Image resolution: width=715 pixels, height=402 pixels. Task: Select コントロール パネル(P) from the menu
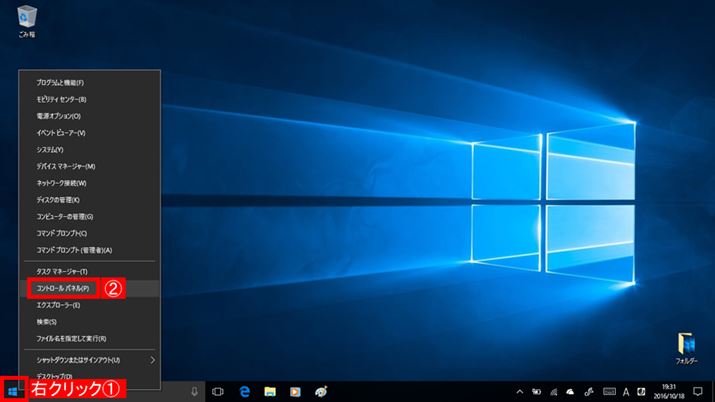pyautogui.click(x=62, y=288)
